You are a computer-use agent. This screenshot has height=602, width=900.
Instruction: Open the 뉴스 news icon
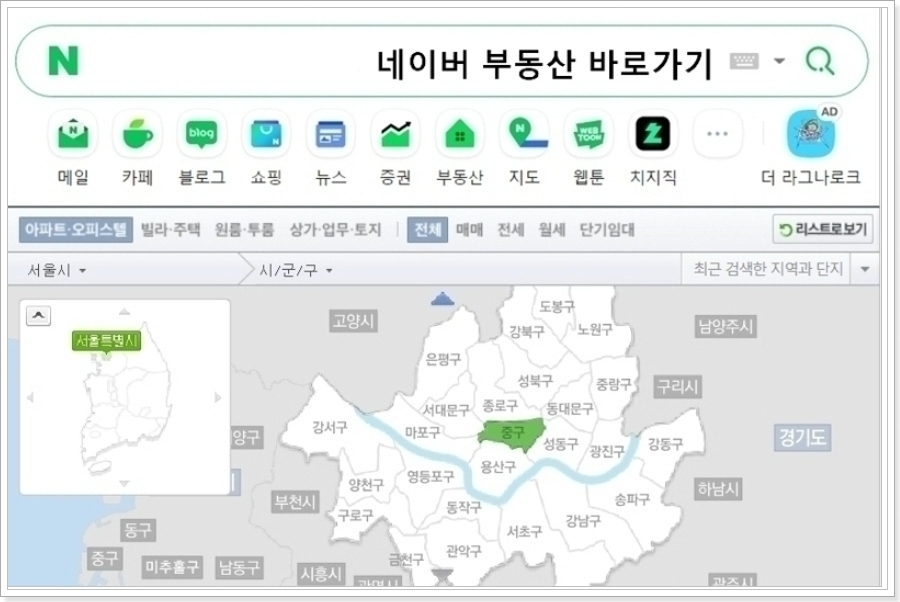tap(331, 134)
